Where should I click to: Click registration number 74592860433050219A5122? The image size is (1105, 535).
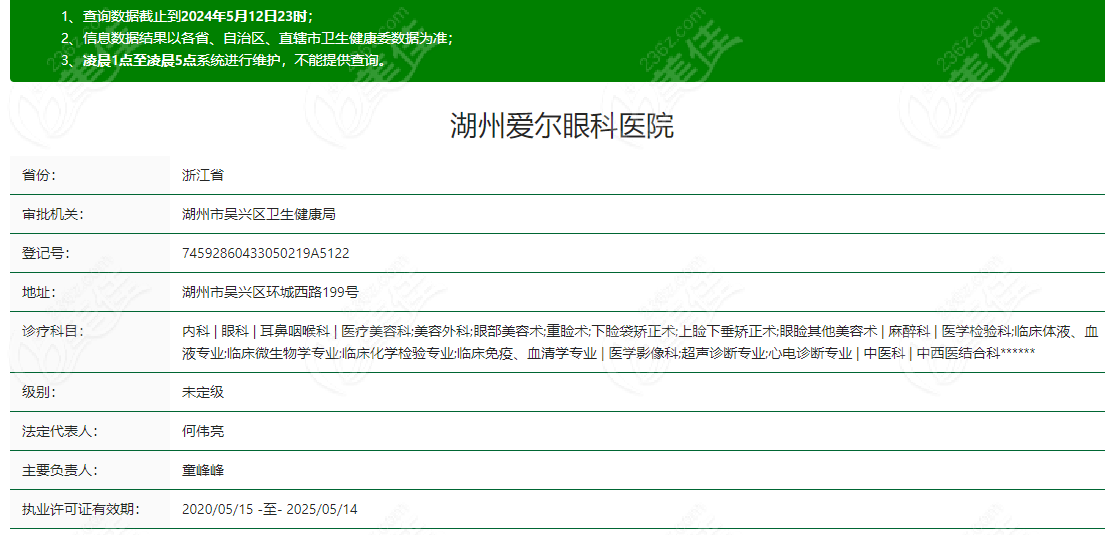266,253
